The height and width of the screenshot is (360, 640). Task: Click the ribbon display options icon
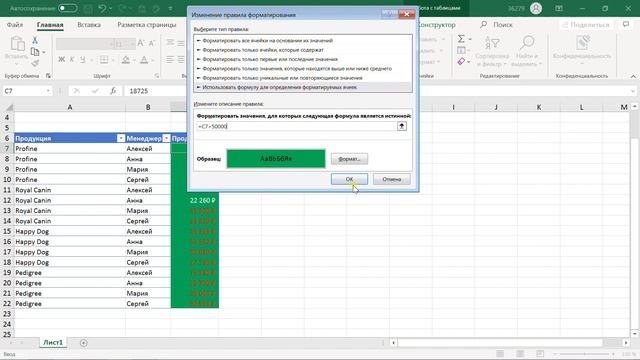click(x=559, y=8)
